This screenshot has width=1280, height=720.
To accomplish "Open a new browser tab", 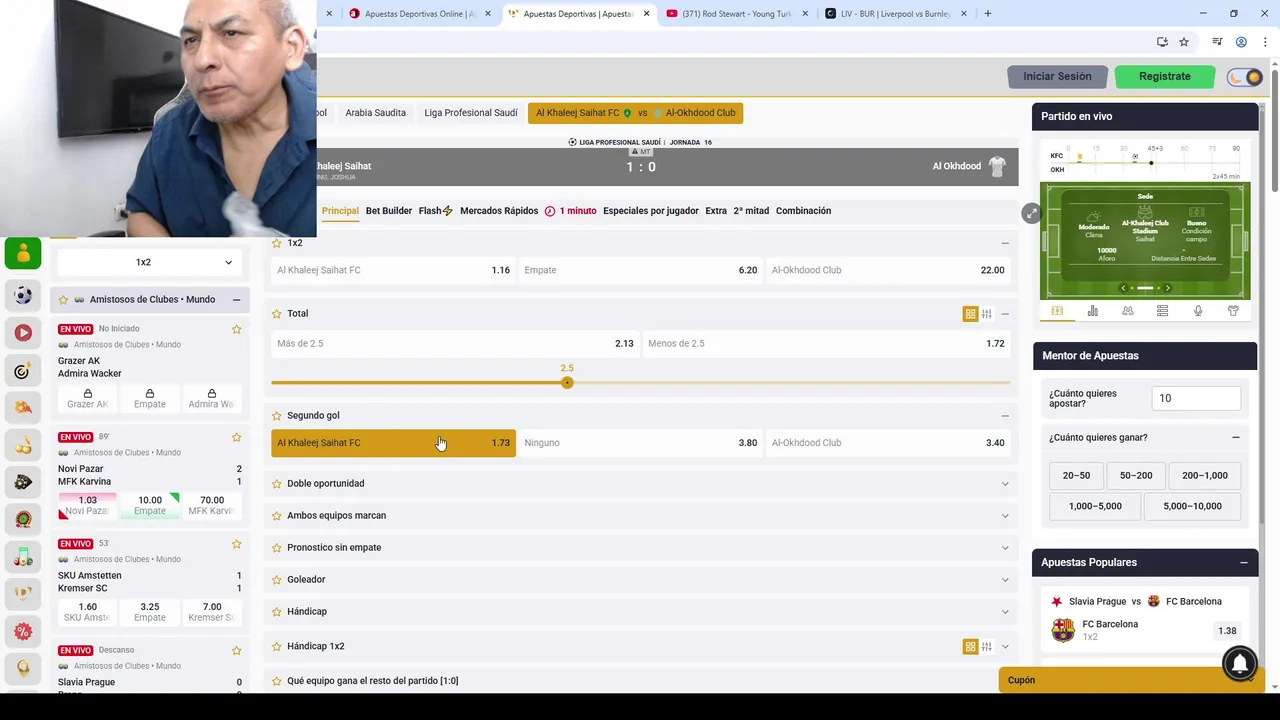I will point(987,14).
